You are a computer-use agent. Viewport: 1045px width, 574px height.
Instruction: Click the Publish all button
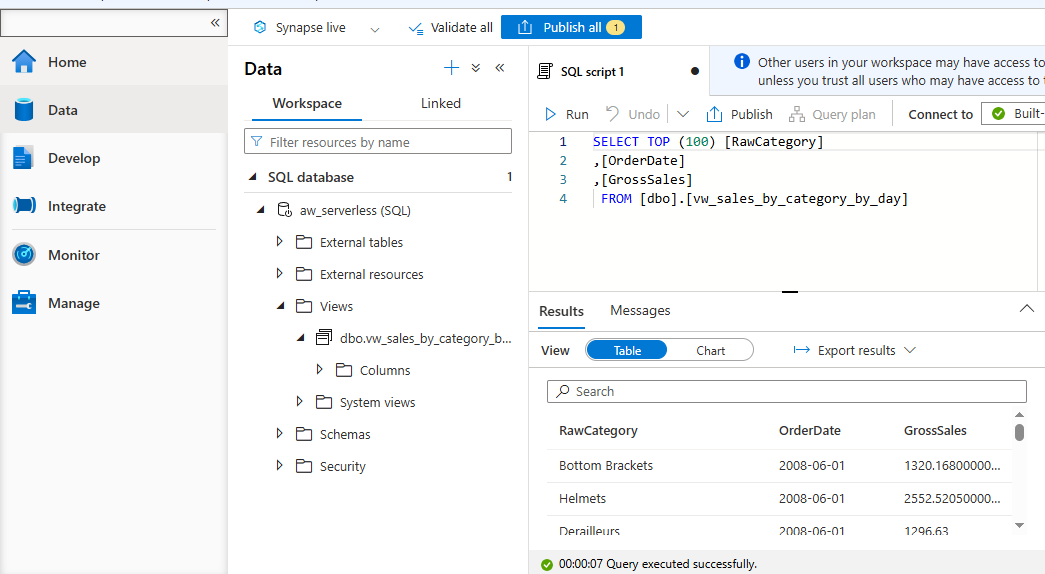571,27
